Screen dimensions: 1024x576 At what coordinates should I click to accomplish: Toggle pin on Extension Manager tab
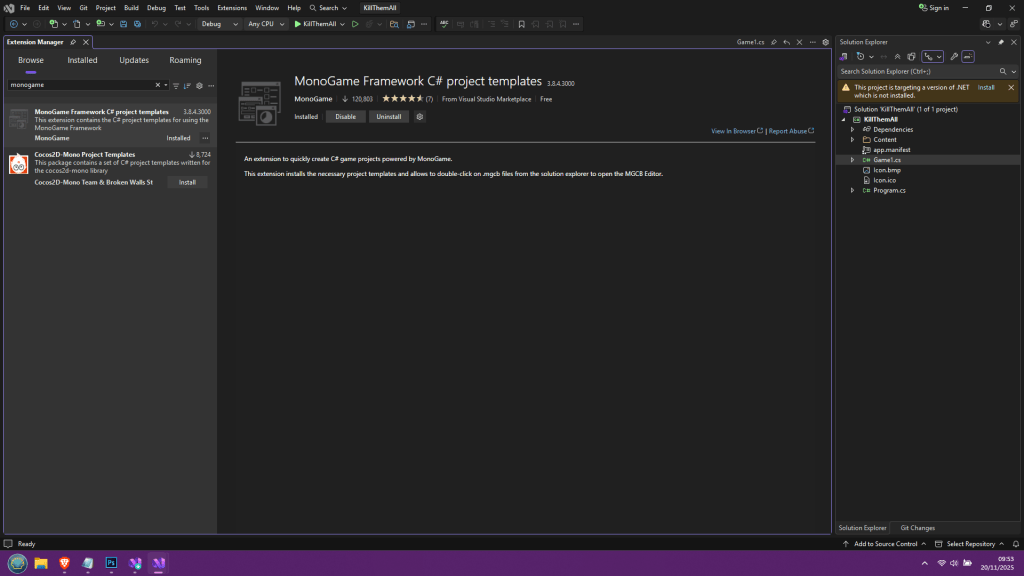click(x=73, y=43)
